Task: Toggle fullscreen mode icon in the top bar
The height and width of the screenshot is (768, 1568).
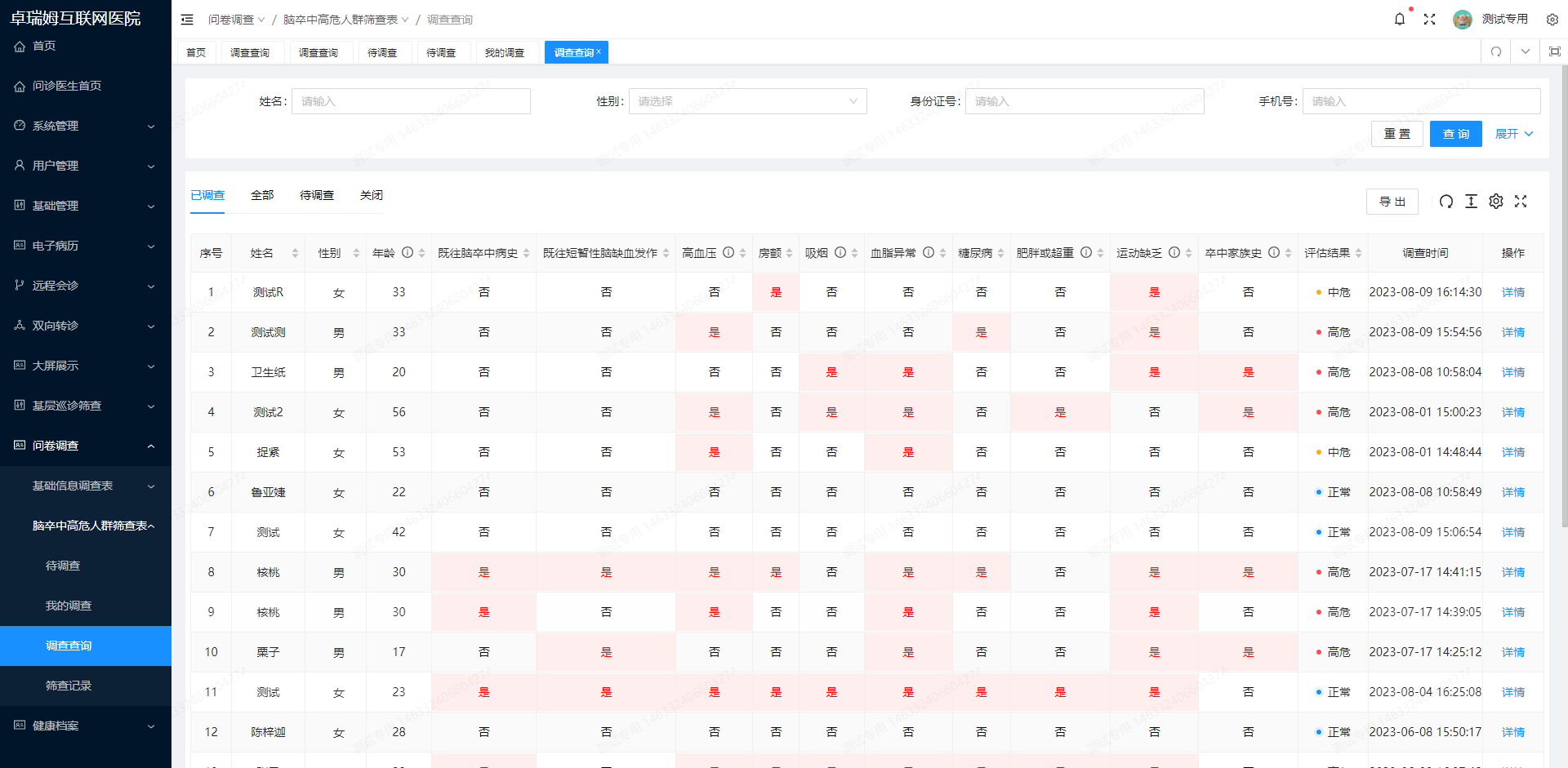Action: tap(1429, 19)
